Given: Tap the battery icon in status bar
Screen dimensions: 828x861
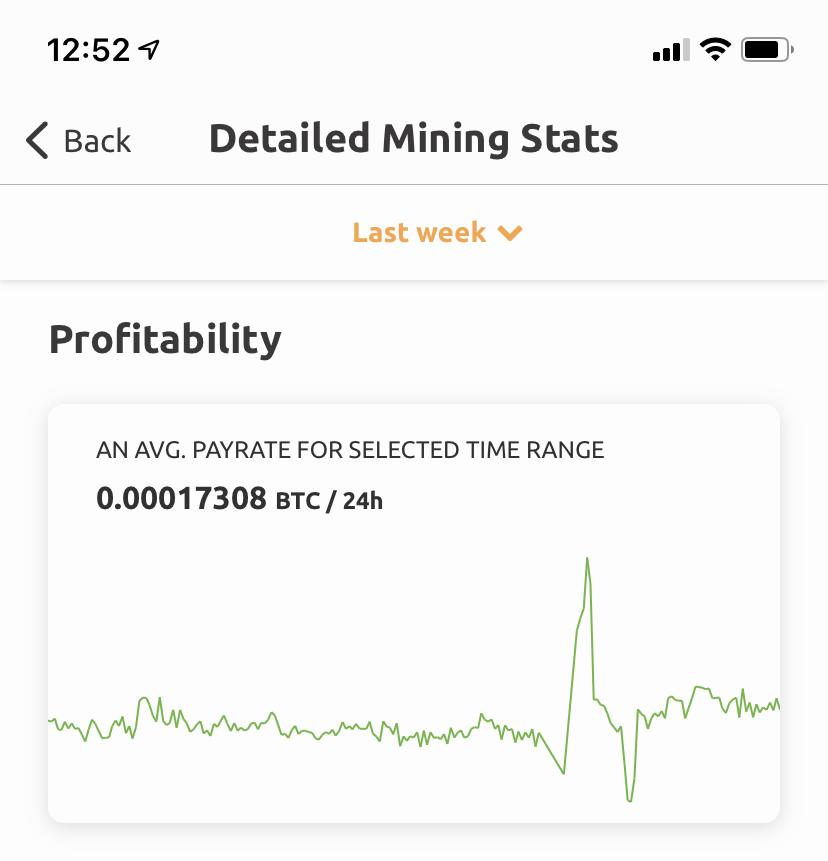Looking at the screenshot, I should pos(766,49).
